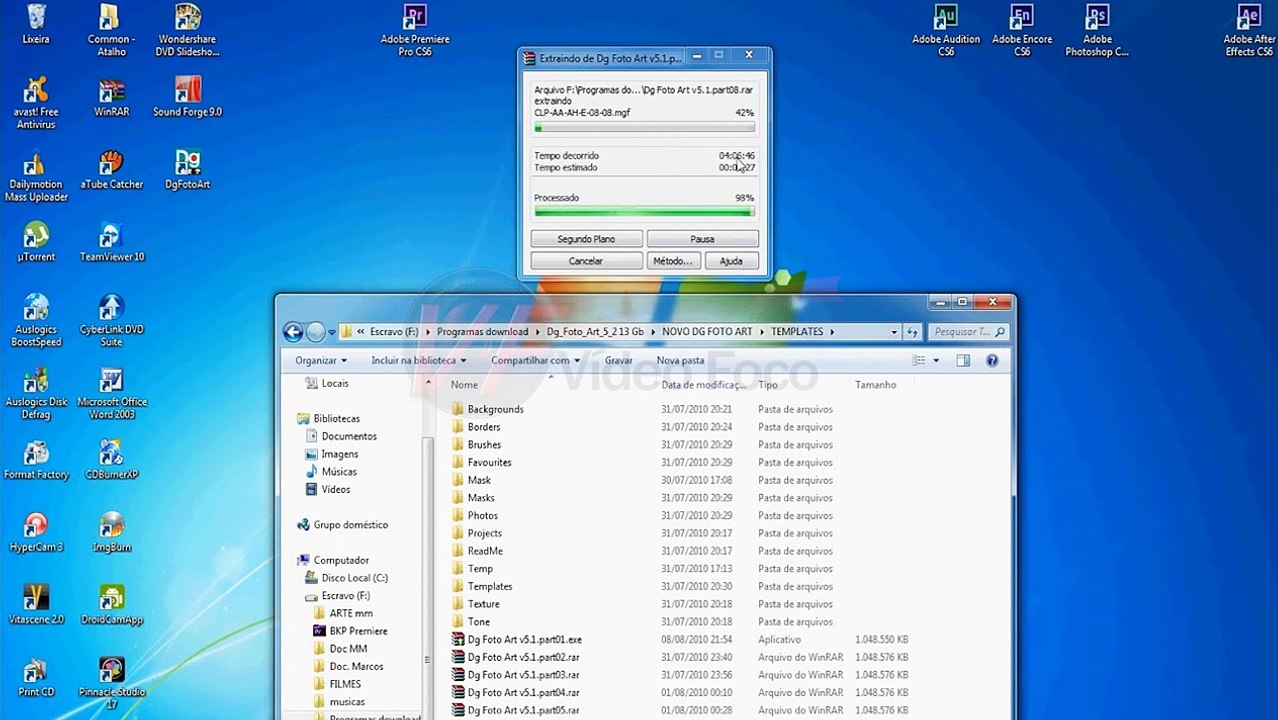Image resolution: width=1278 pixels, height=720 pixels.
Task: Click Nova pasta in Explorer toolbar
Action: coord(680,360)
